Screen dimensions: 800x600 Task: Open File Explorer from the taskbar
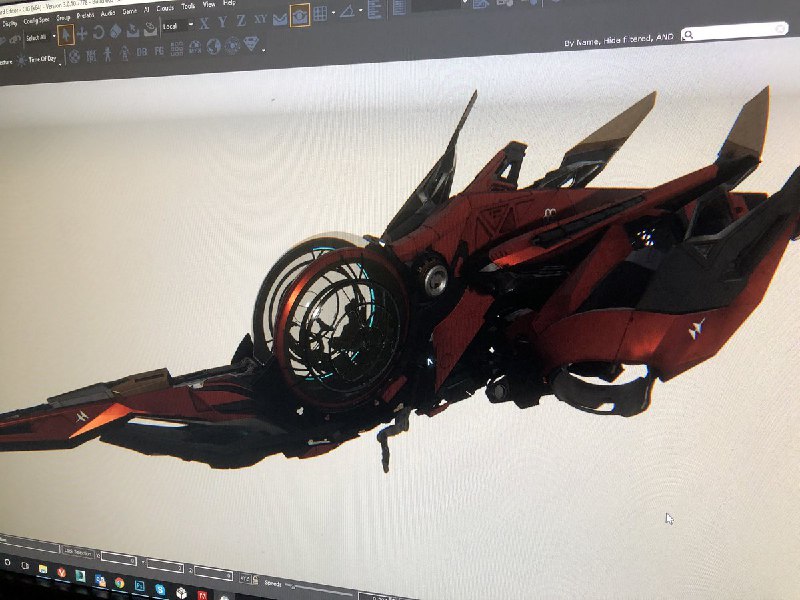click(x=43, y=569)
